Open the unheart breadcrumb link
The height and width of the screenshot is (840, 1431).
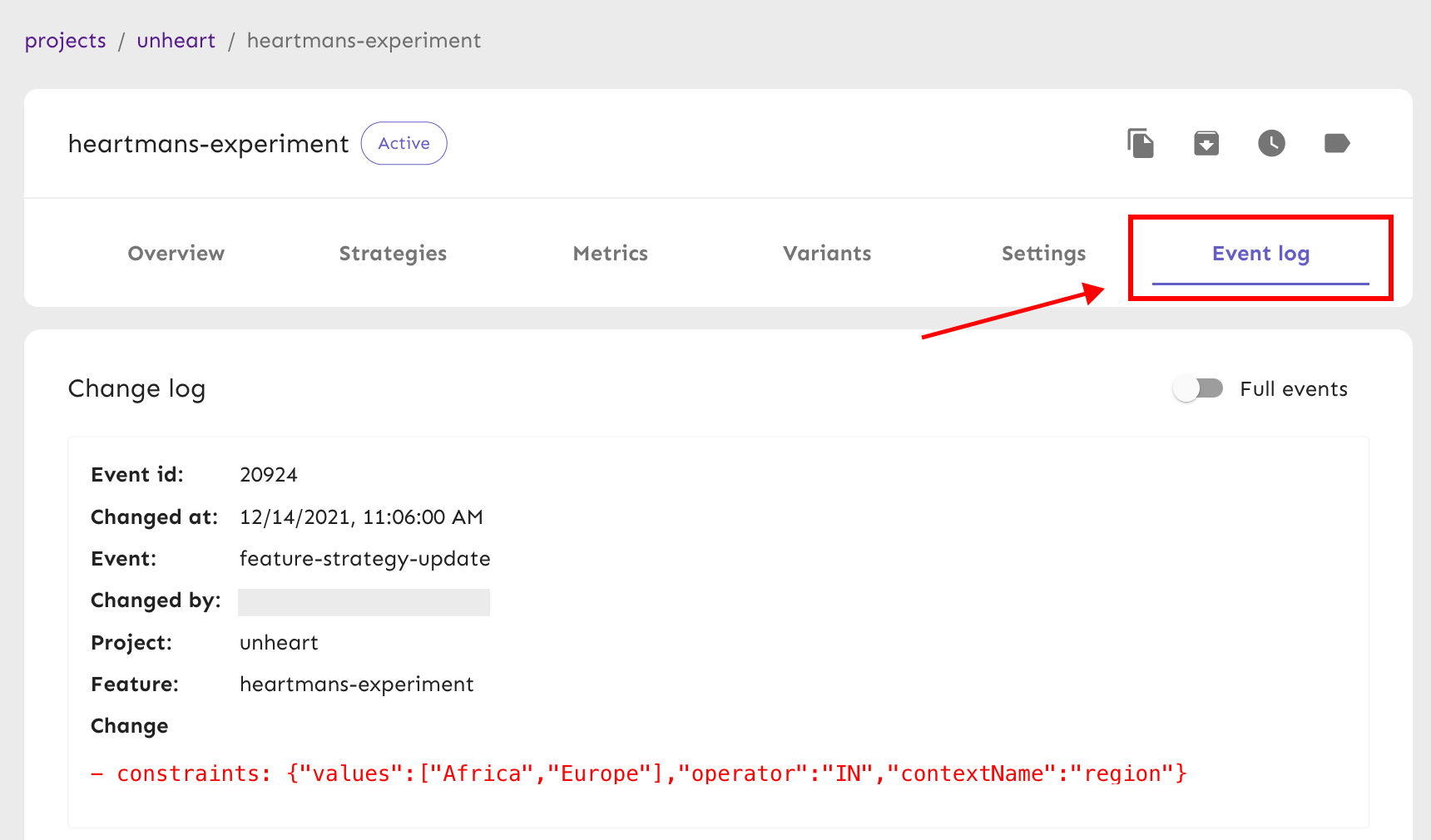click(176, 41)
